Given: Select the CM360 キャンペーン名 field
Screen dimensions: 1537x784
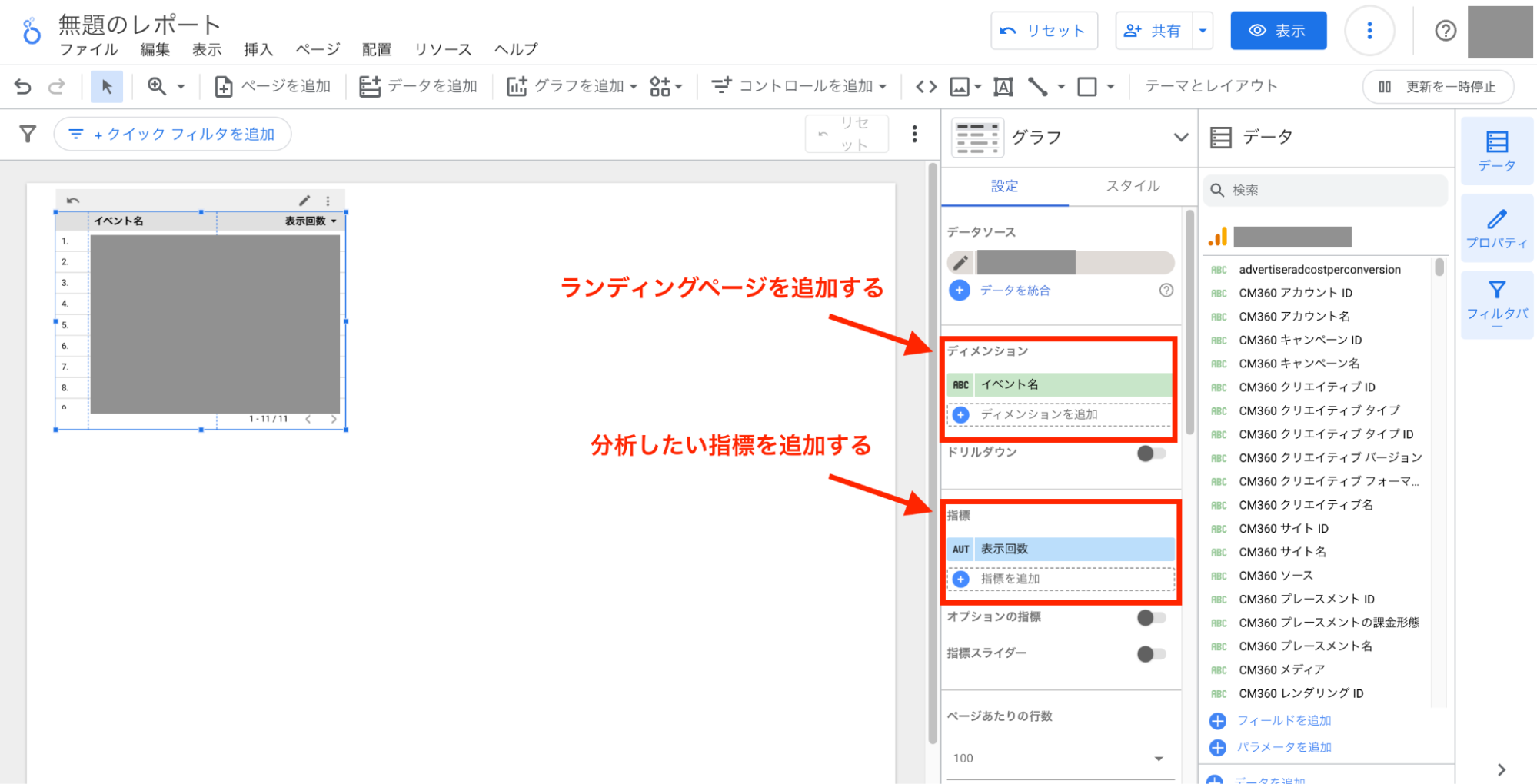Looking at the screenshot, I should (x=1299, y=364).
